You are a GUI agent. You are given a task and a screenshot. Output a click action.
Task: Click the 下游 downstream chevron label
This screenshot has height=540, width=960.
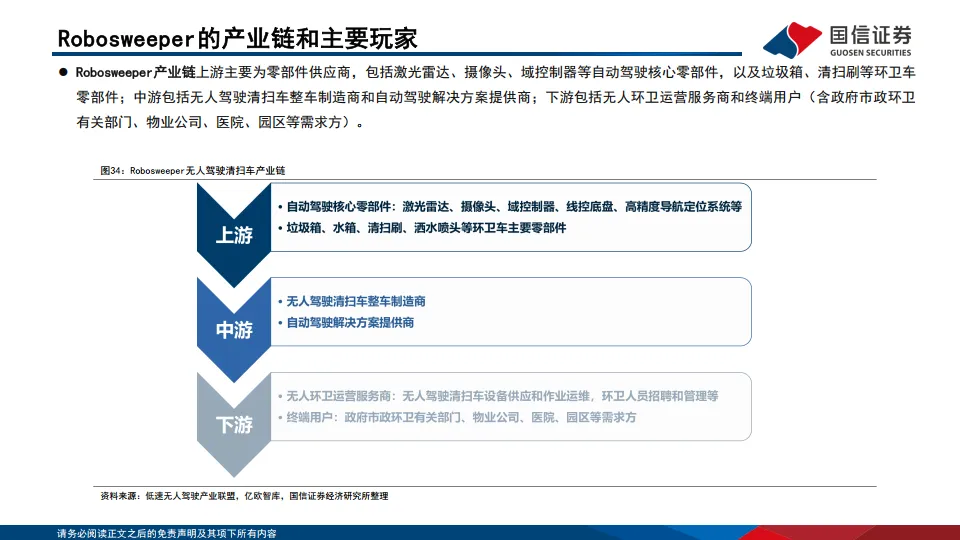(234, 424)
